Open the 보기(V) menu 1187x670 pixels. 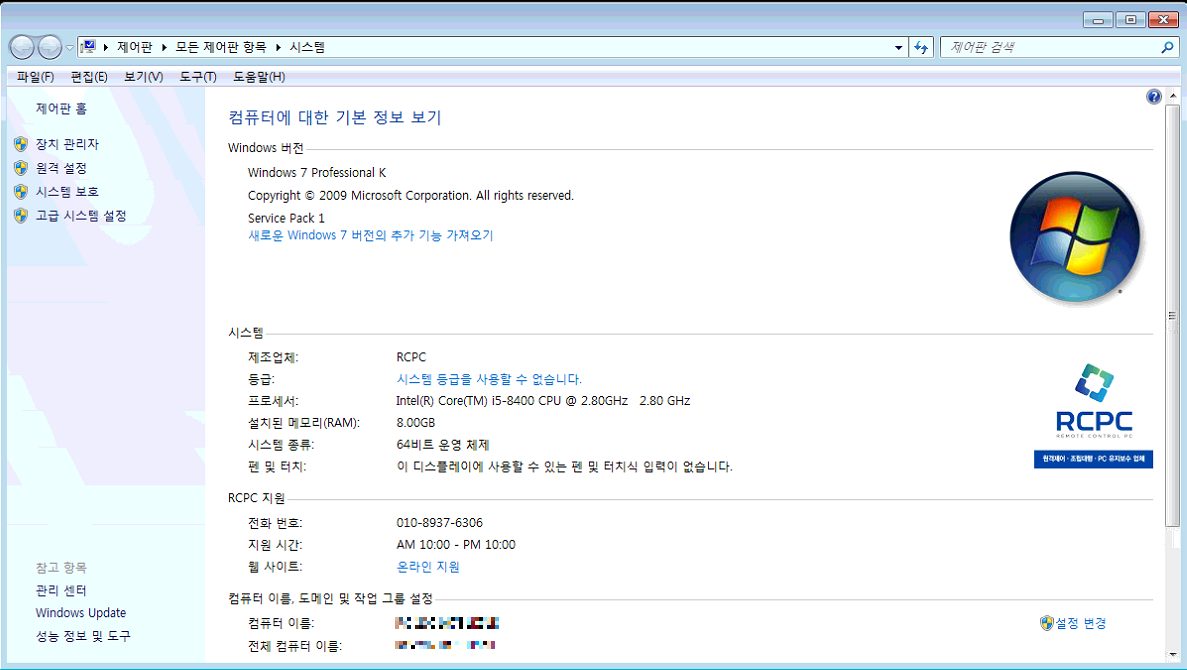tap(143, 76)
